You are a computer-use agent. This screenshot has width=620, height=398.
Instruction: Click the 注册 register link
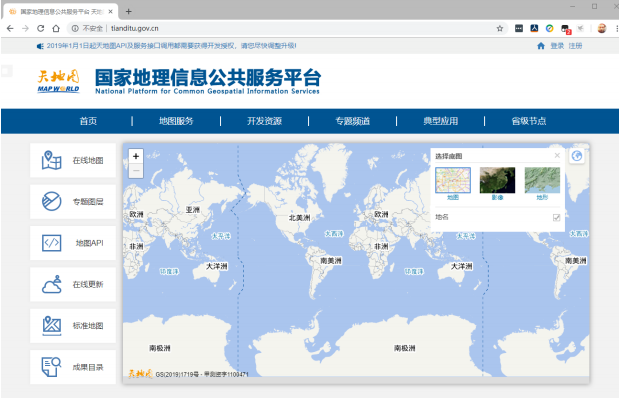[x=575, y=46]
